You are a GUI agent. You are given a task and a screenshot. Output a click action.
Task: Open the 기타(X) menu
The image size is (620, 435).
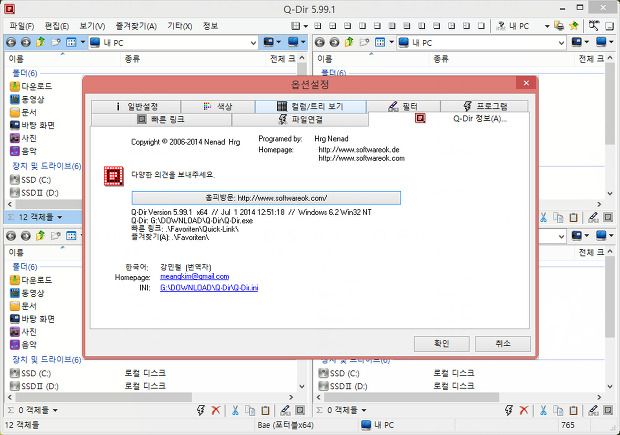tap(180, 26)
